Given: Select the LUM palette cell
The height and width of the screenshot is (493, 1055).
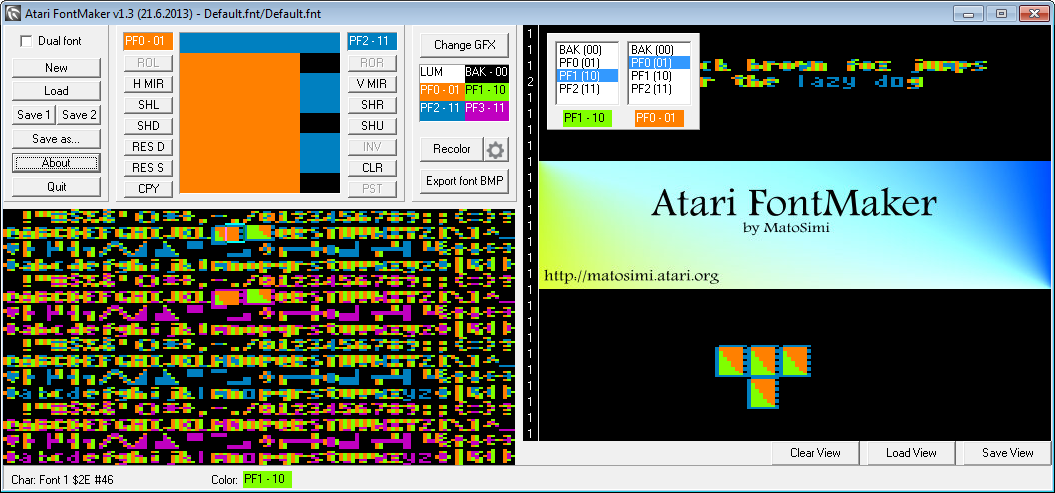Looking at the screenshot, I should coord(441,72).
